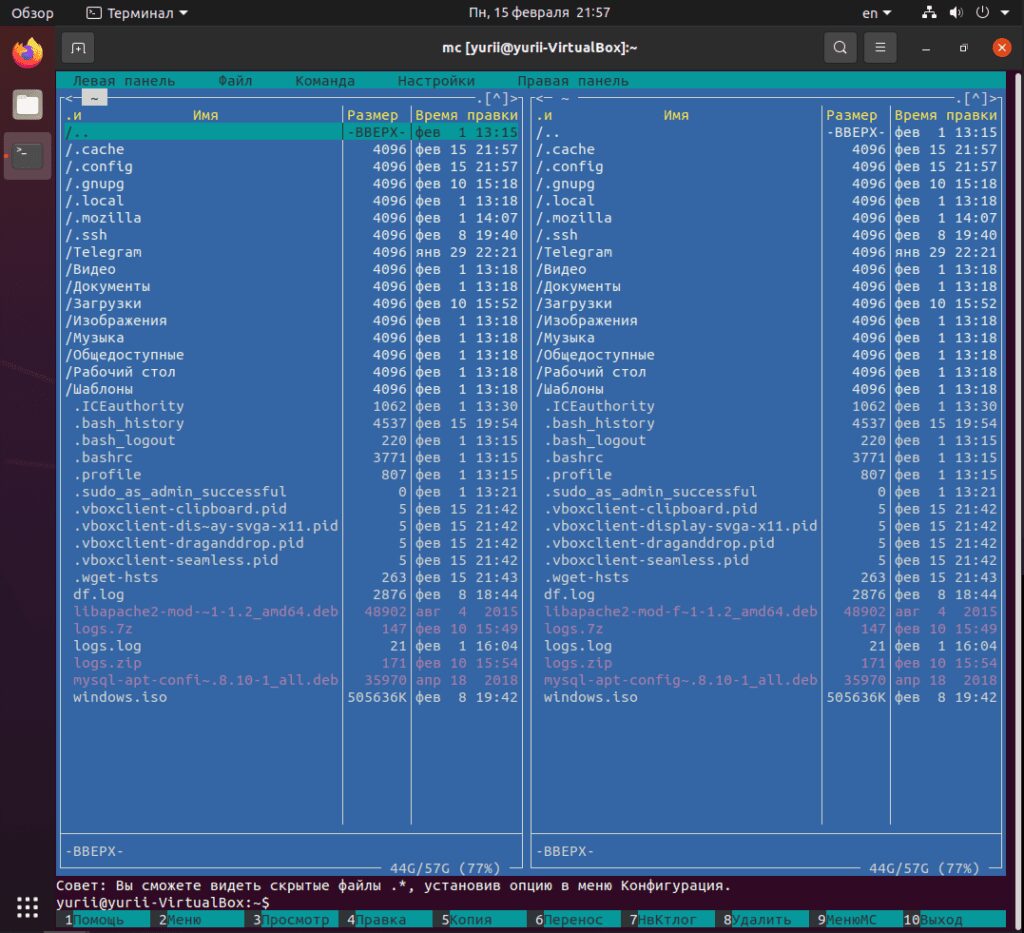Open the Files app in the dock
This screenshot has width=1024, height=933.
point(27,104)
